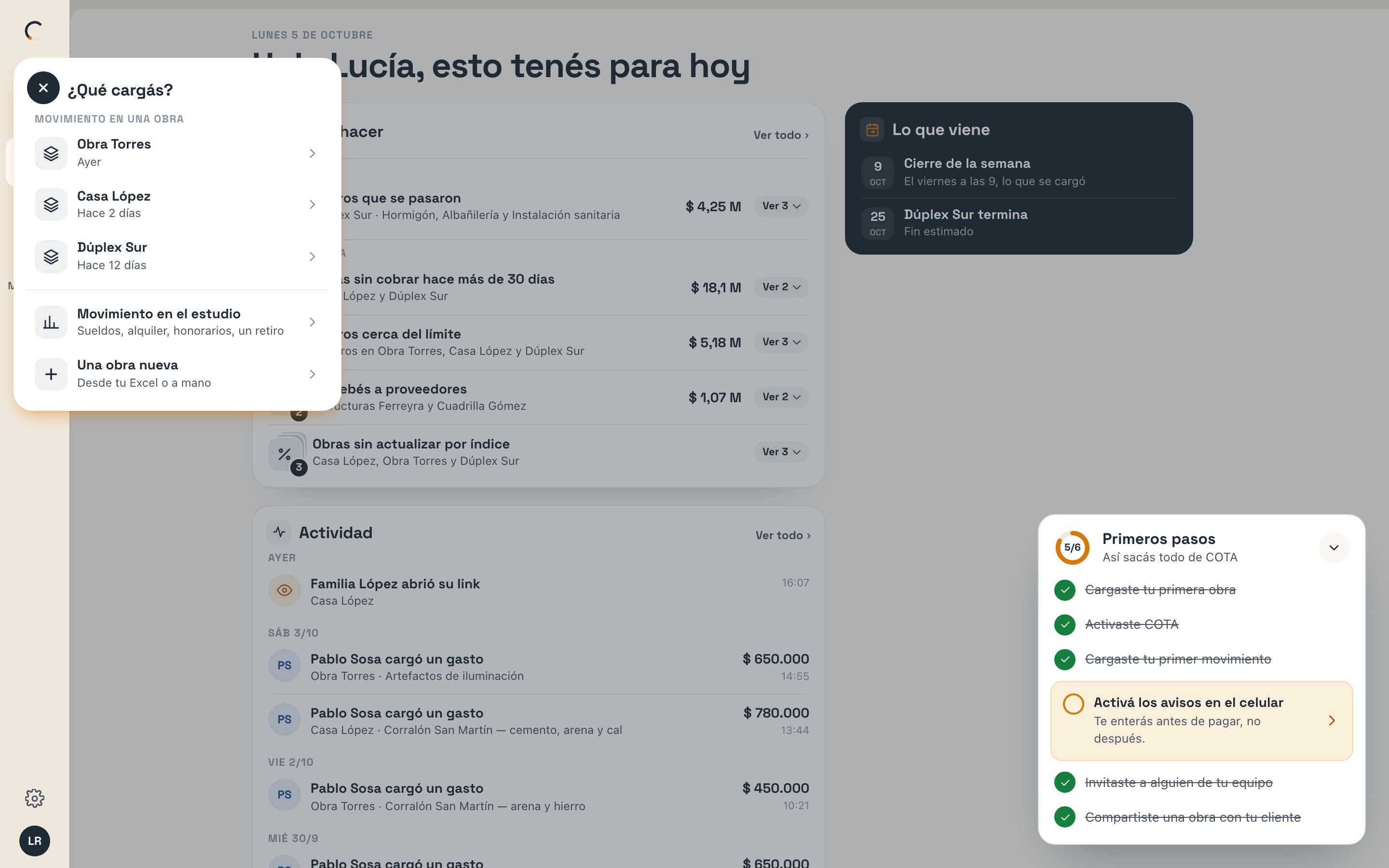Open Ver todo in the tasks card
This screenshot has height=868, width=1389.
tap(781, 135)
